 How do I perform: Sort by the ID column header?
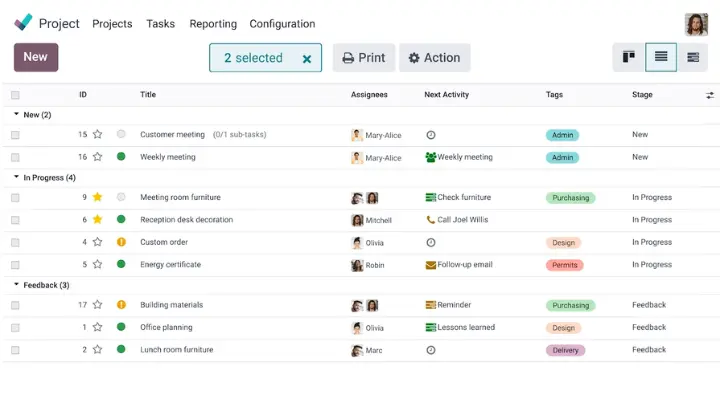pyautogui.click(x=83, y=95)
